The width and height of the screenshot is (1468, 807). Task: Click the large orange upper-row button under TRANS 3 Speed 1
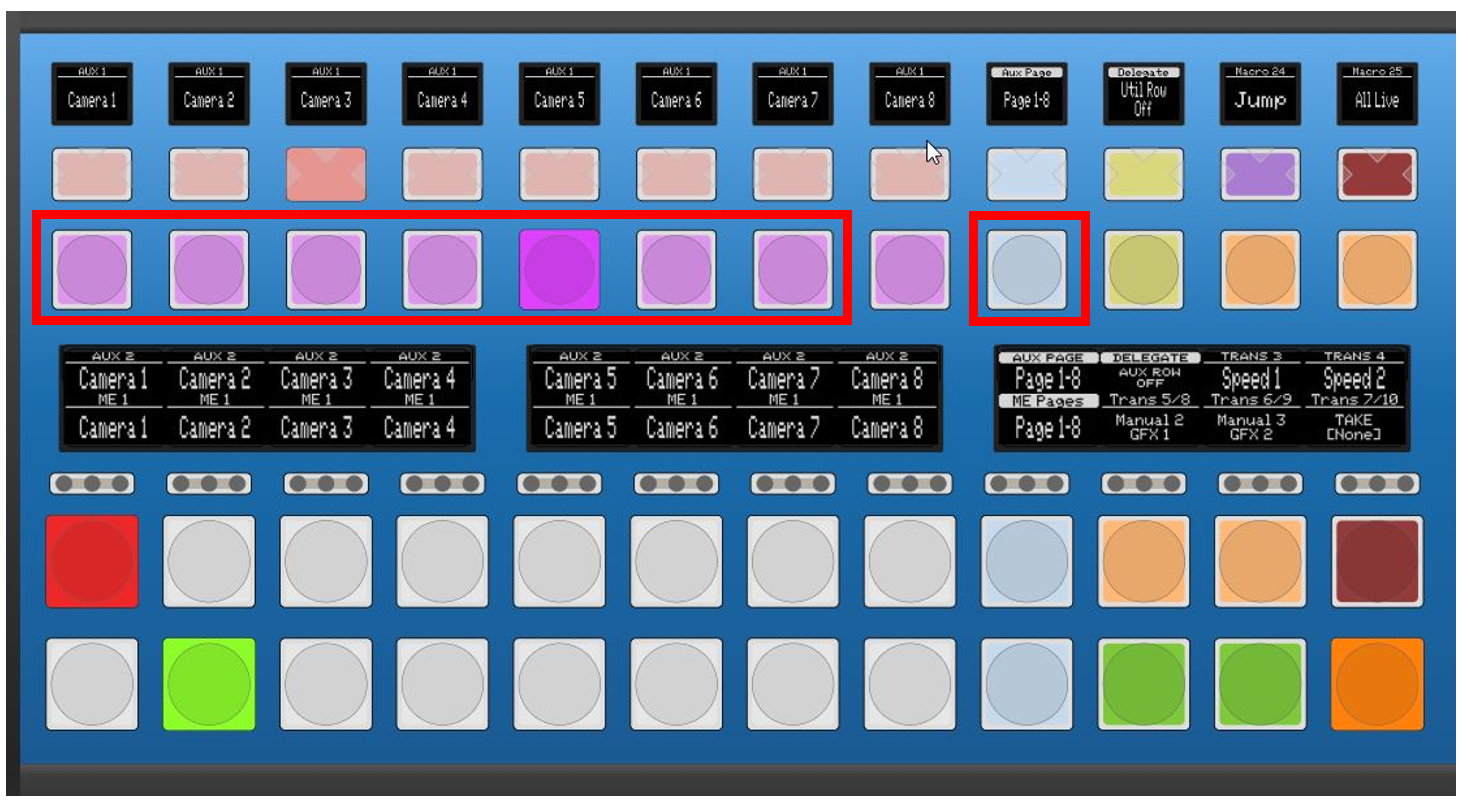[x=1260, y=561]
